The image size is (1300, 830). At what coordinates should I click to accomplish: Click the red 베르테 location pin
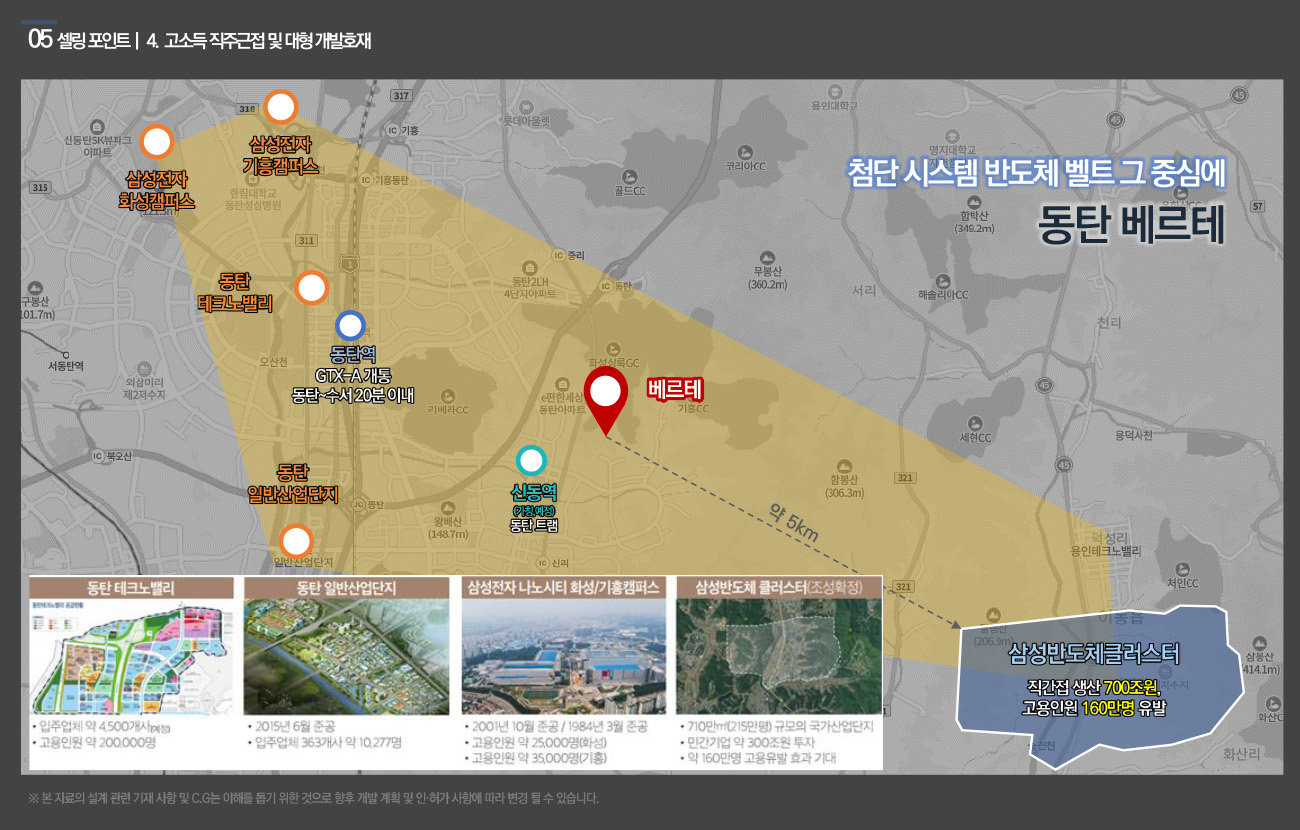(605, 400)
